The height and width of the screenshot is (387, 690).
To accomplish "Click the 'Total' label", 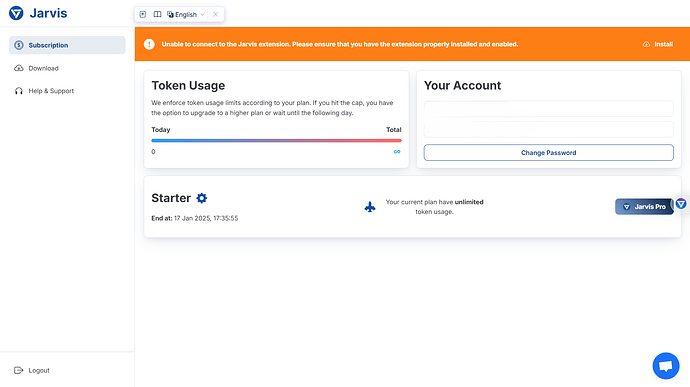I will tap(393, 130).
